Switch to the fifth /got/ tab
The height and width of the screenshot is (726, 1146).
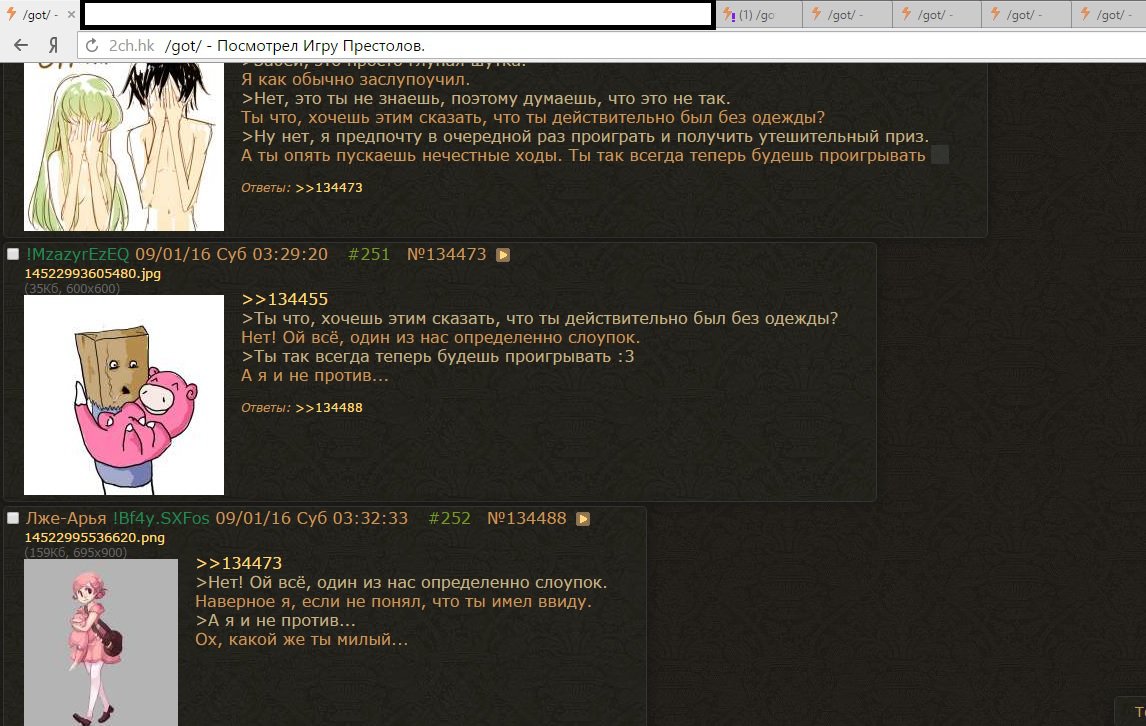tap(1025, 14)
